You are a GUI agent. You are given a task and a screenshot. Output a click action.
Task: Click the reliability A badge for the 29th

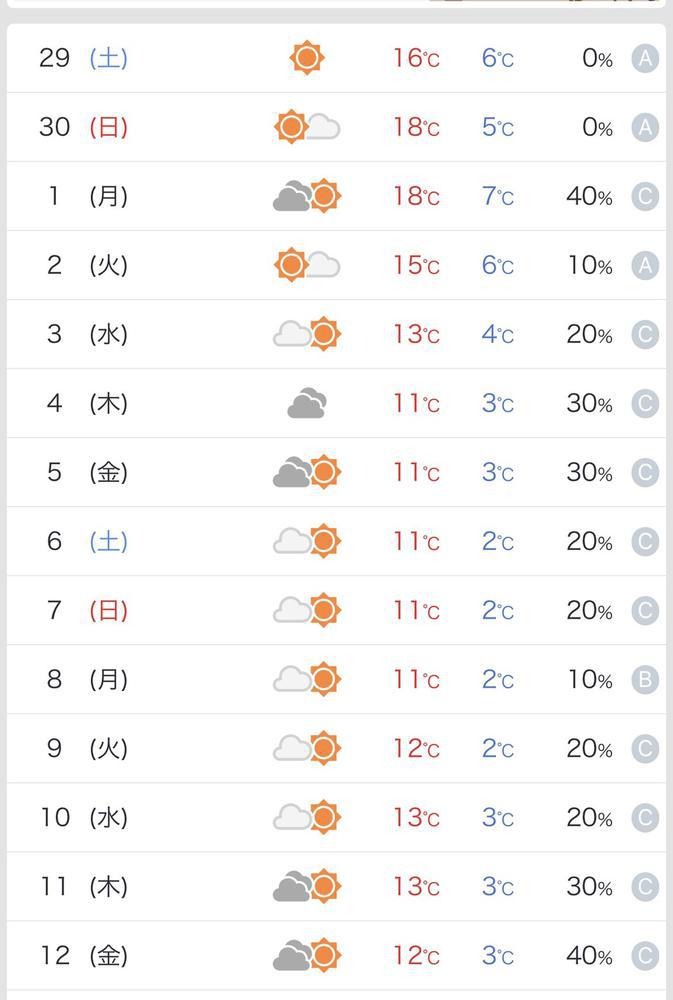pyautogui.click(x=645, y=58)
